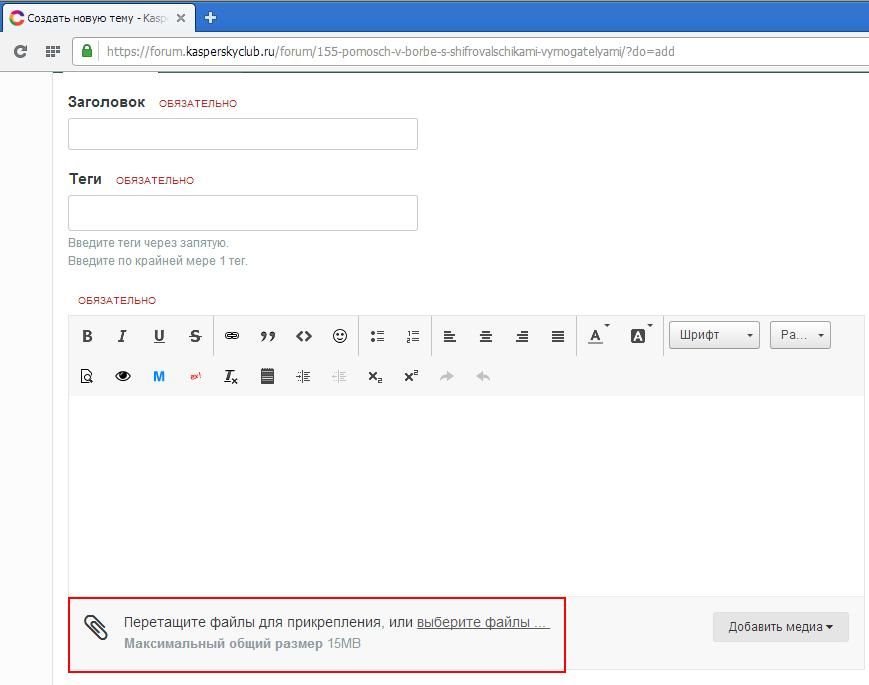The height and width of the screenshot is (685, 869).
Task: Open the emoticon smiley picker
Action: coord(340,336)
